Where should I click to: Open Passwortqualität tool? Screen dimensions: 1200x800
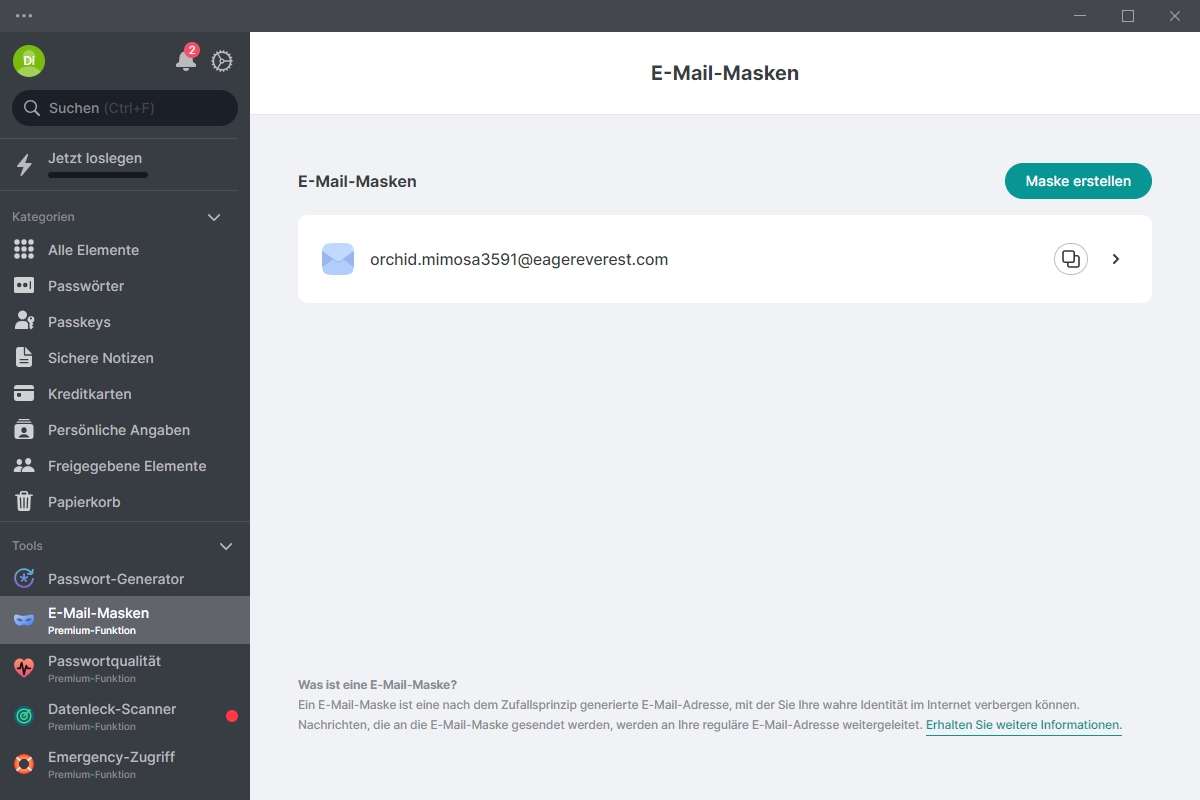[x=125, y=668]
